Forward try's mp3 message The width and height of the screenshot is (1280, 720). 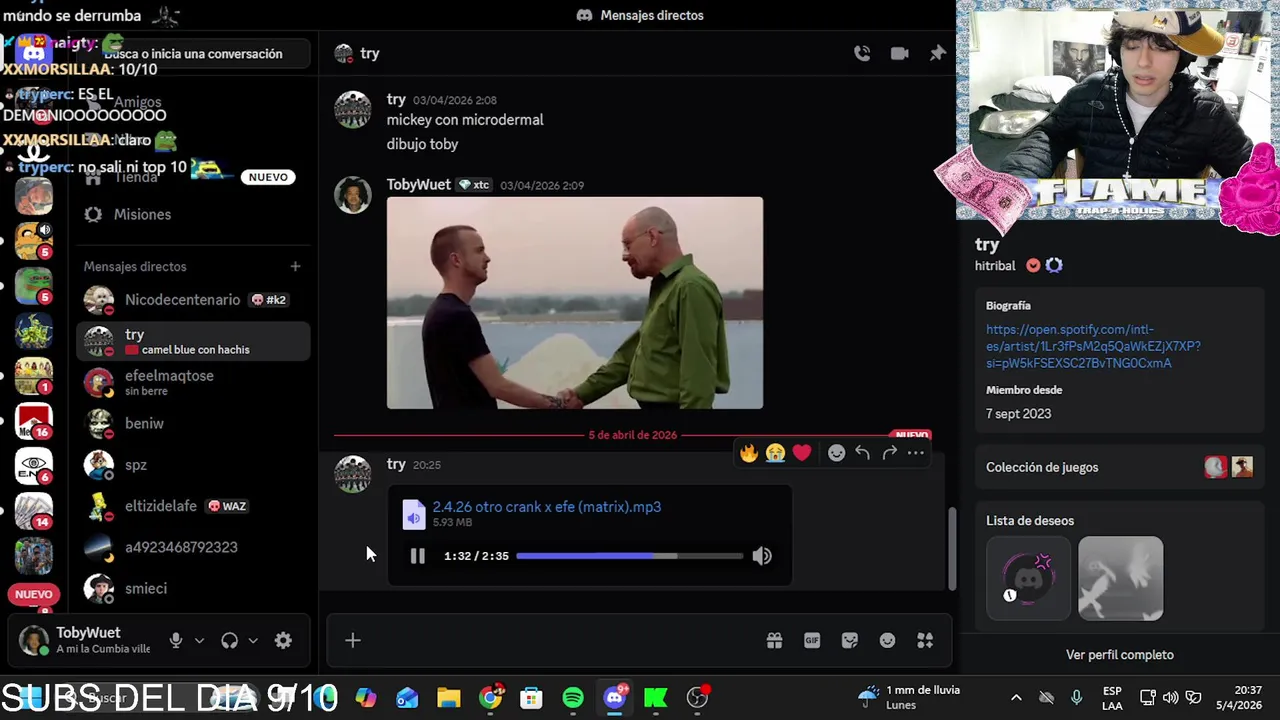[x=889, y=453]
